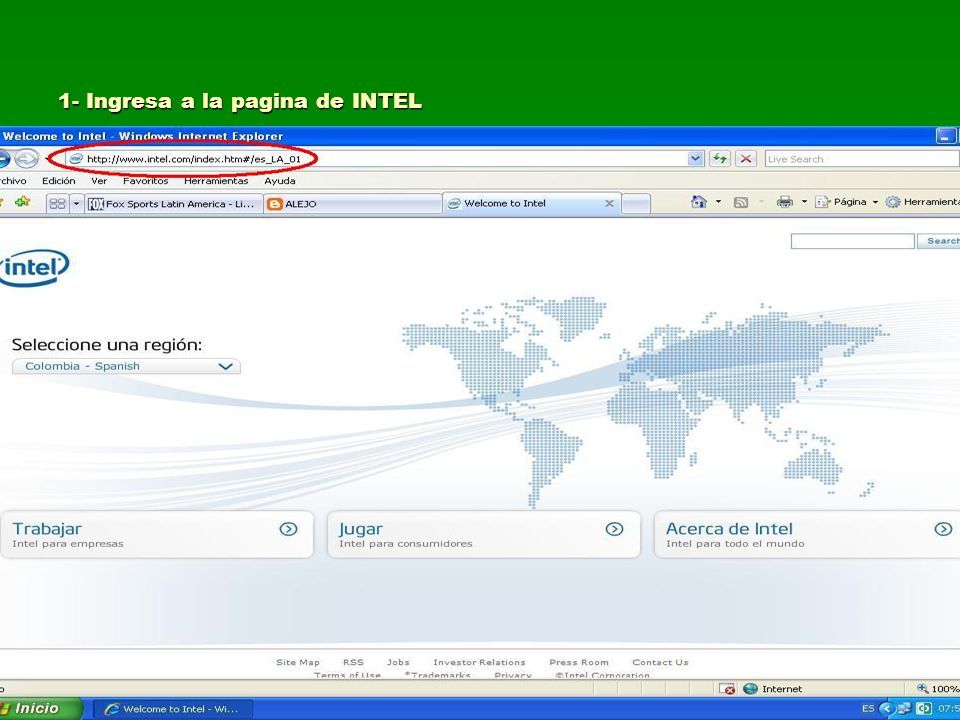Click the taskbar clock

tap(948, 709)
